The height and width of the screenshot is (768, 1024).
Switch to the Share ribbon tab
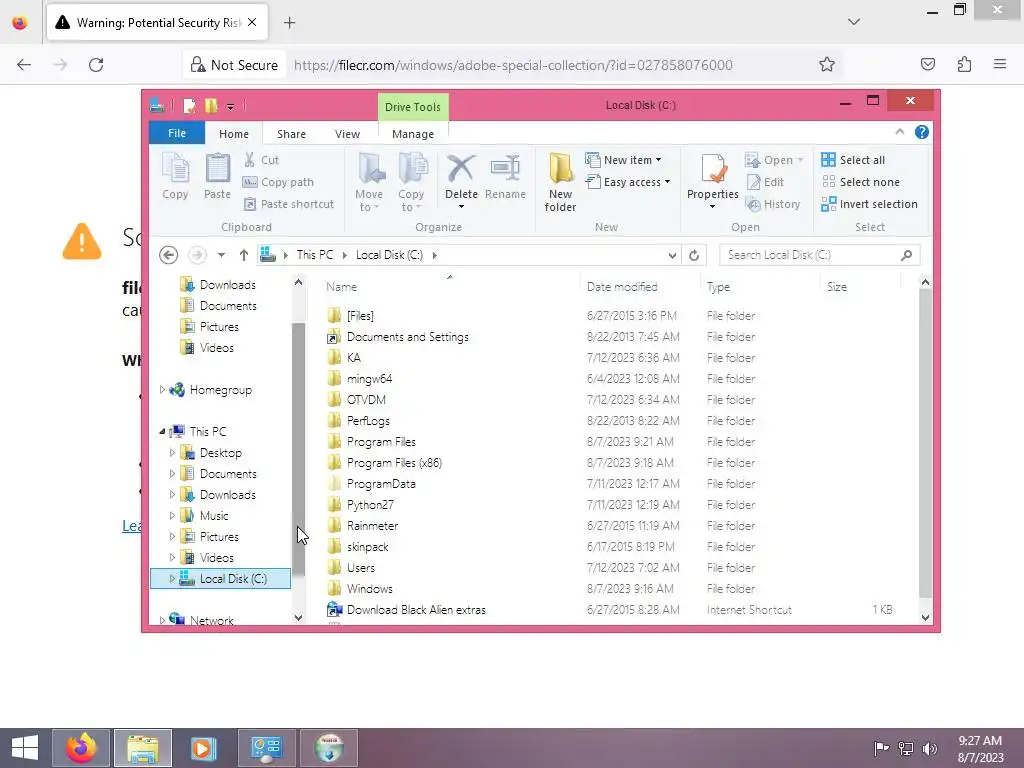291,134
